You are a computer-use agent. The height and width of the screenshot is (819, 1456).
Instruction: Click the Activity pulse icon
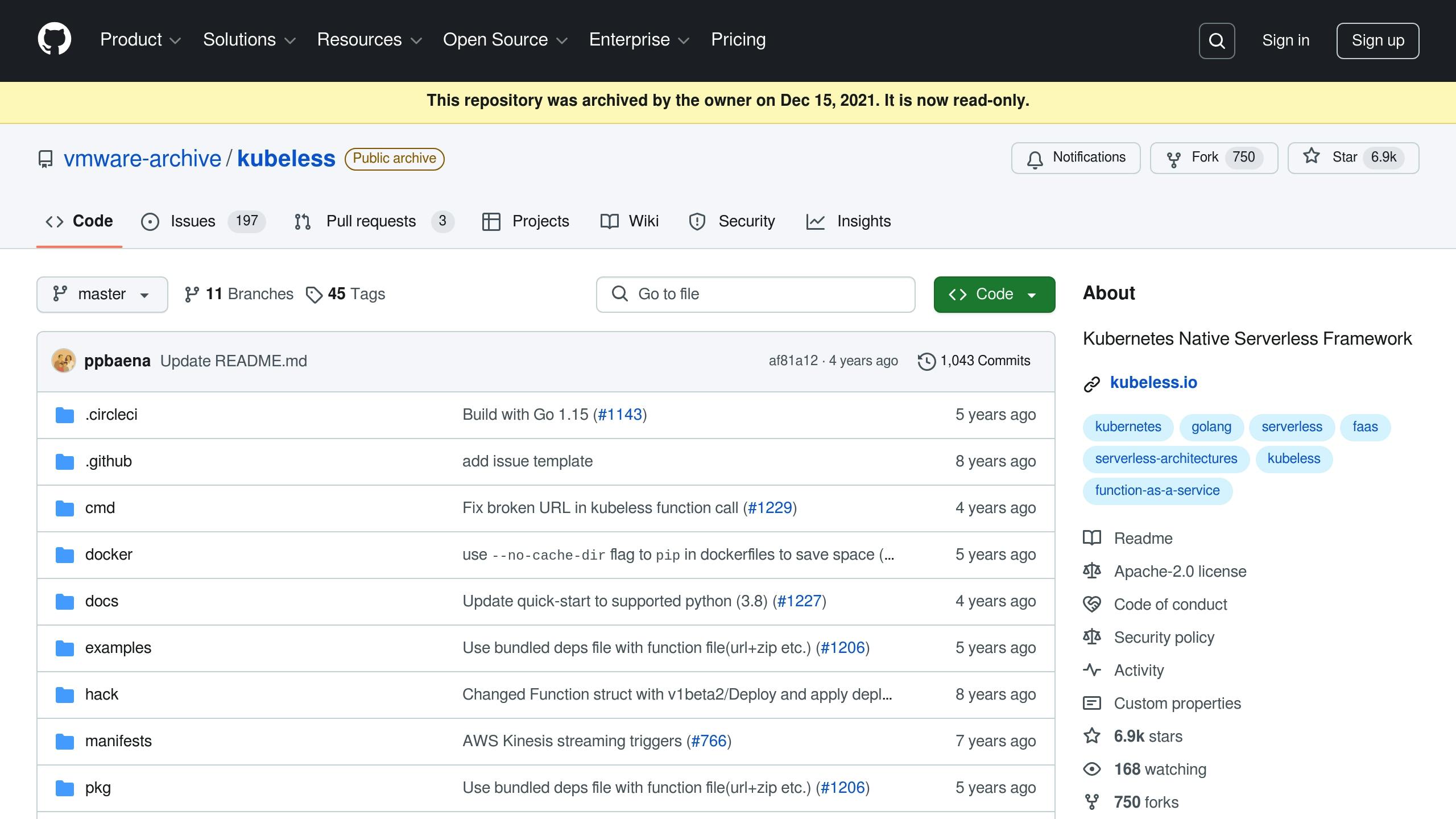(1092, 670)
